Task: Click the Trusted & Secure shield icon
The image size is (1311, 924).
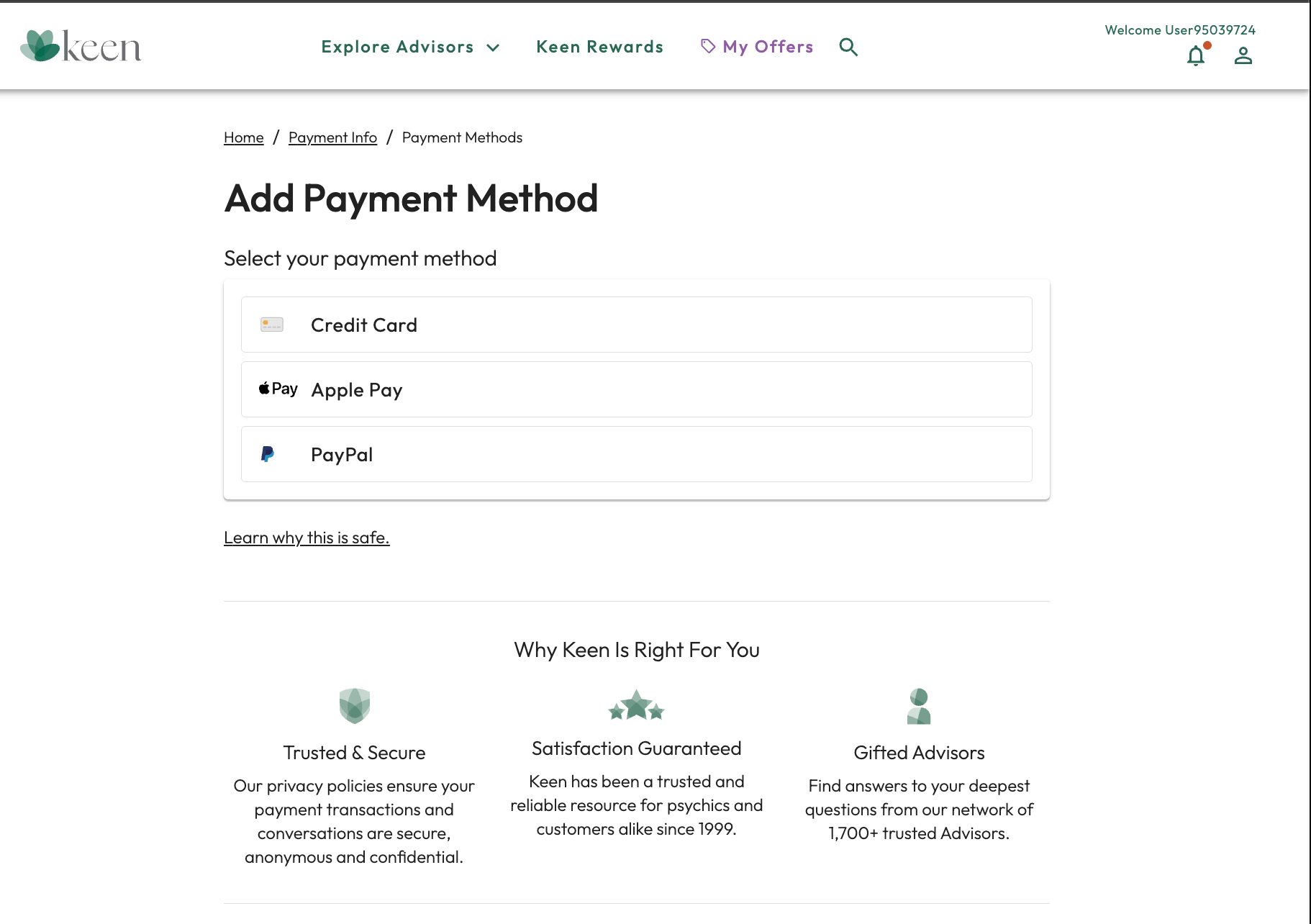Action: (x=354, y=705)
